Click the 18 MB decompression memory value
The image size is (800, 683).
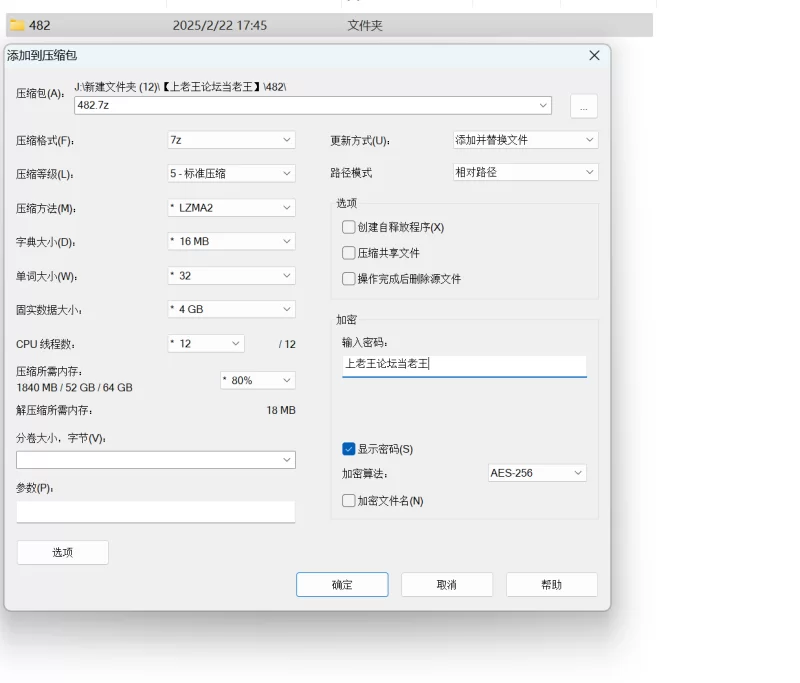tap(281, 410)
